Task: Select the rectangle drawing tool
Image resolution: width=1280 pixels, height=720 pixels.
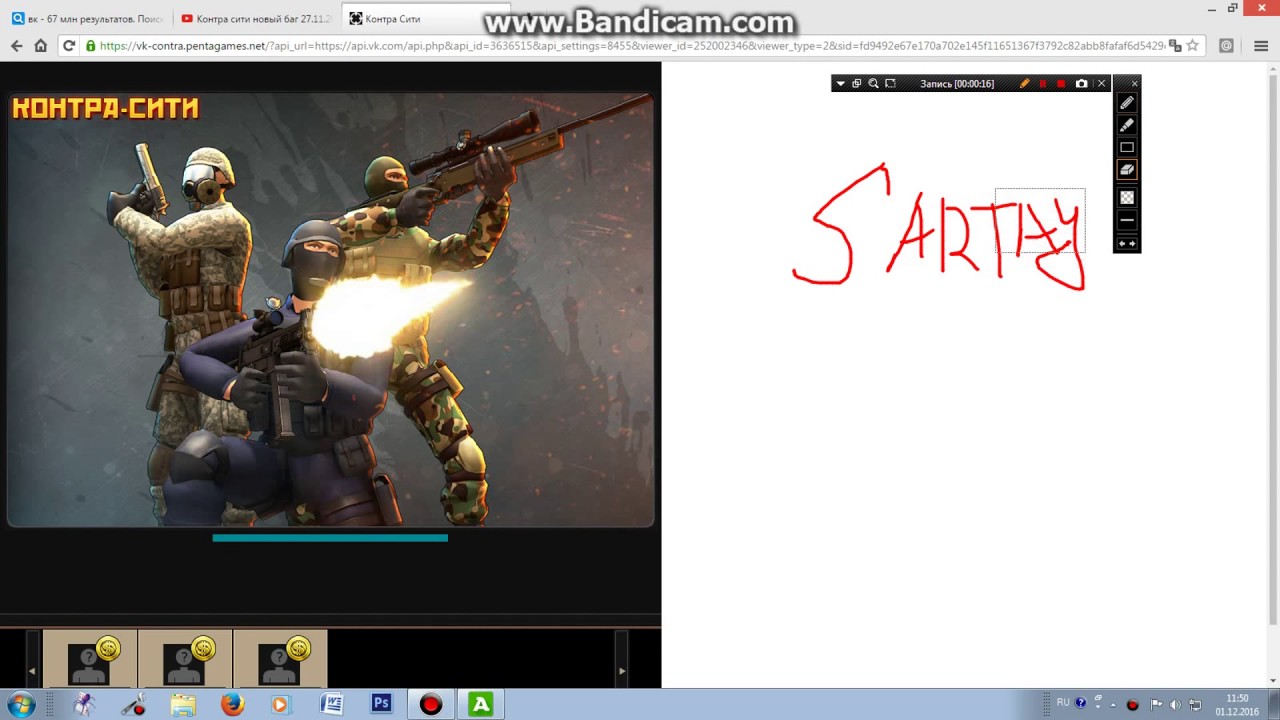Action: pyautogui.click(x=1127, y=147)
